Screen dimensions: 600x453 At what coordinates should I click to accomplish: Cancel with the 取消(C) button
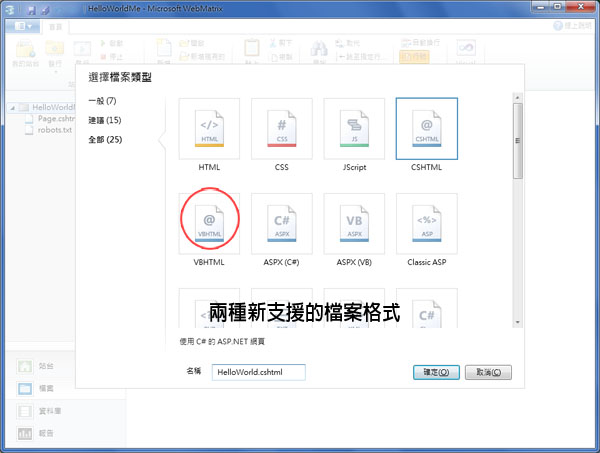pyautogui.click(x=488, y=372)
